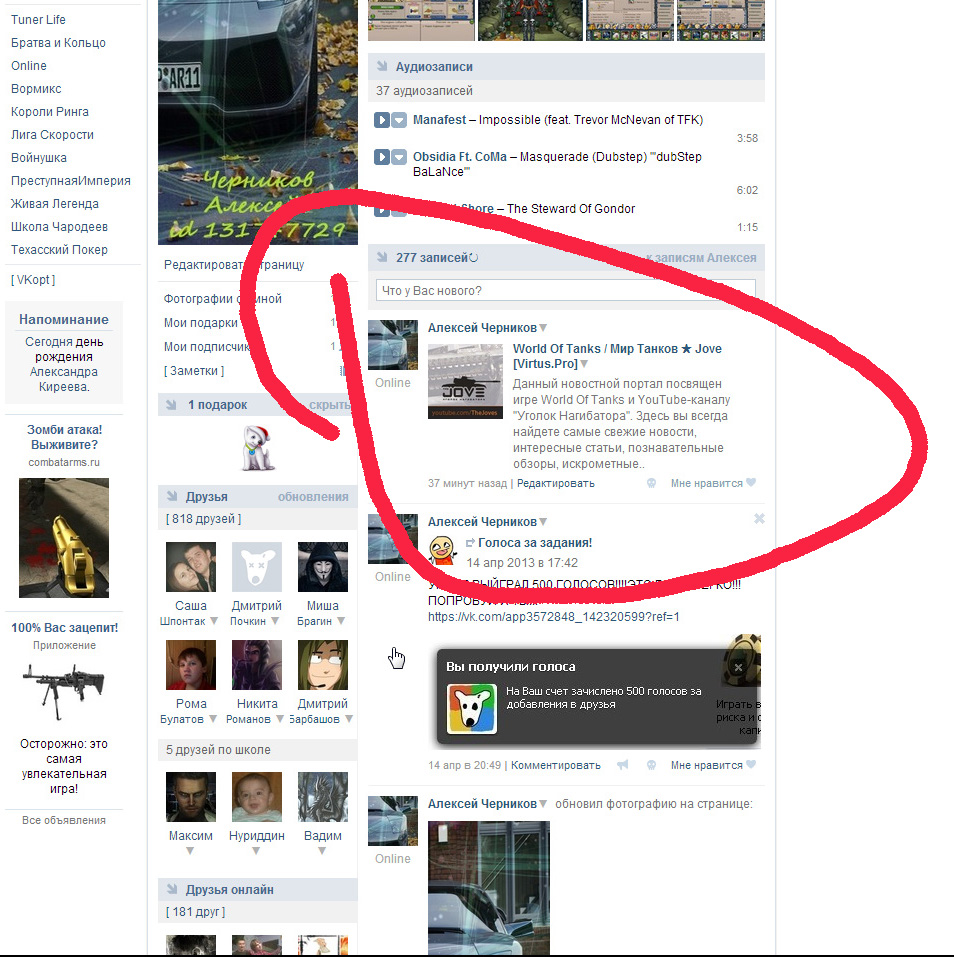Open the 37 аудиозаписей link
This screenshot has height=957, width=954.
[x=424, y=90]
